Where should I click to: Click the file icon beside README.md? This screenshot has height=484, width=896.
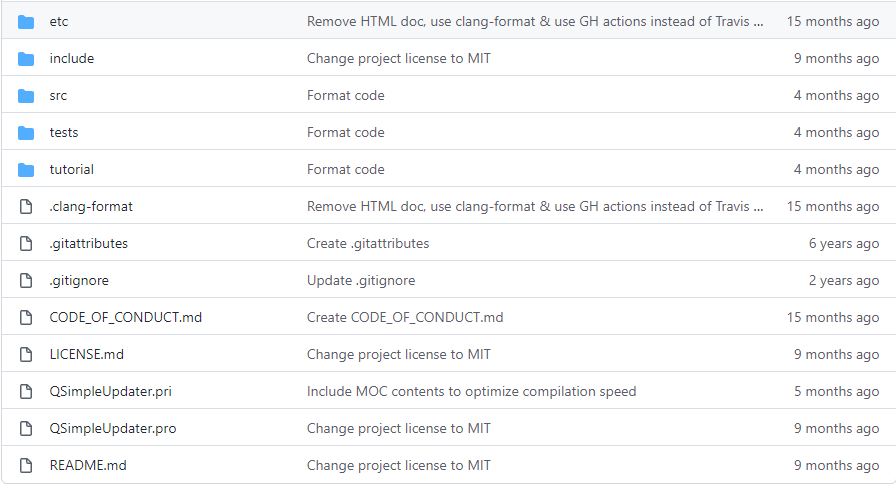click(26, 465)
